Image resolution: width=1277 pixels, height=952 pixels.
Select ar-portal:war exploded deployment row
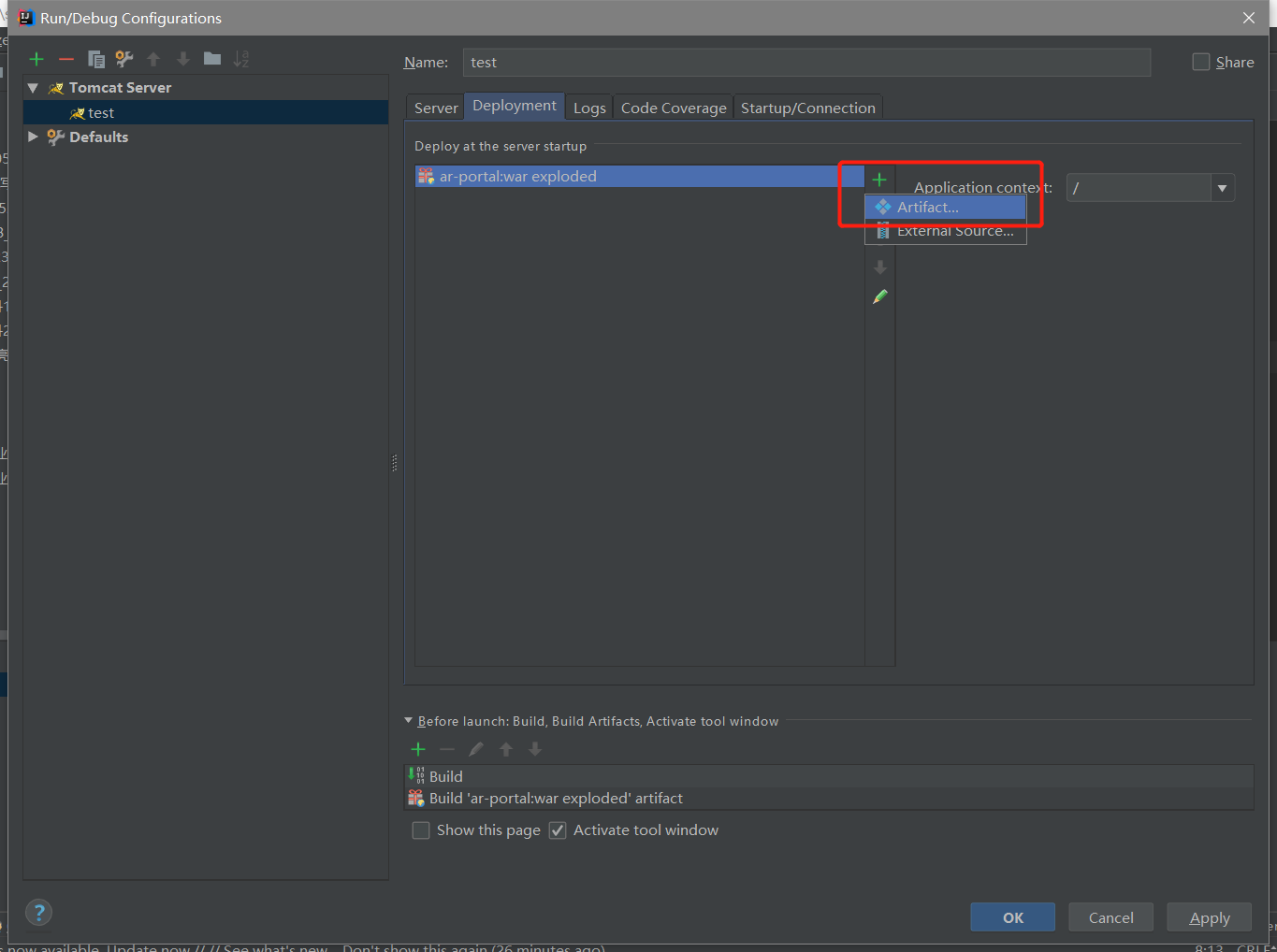pos(639,176)
